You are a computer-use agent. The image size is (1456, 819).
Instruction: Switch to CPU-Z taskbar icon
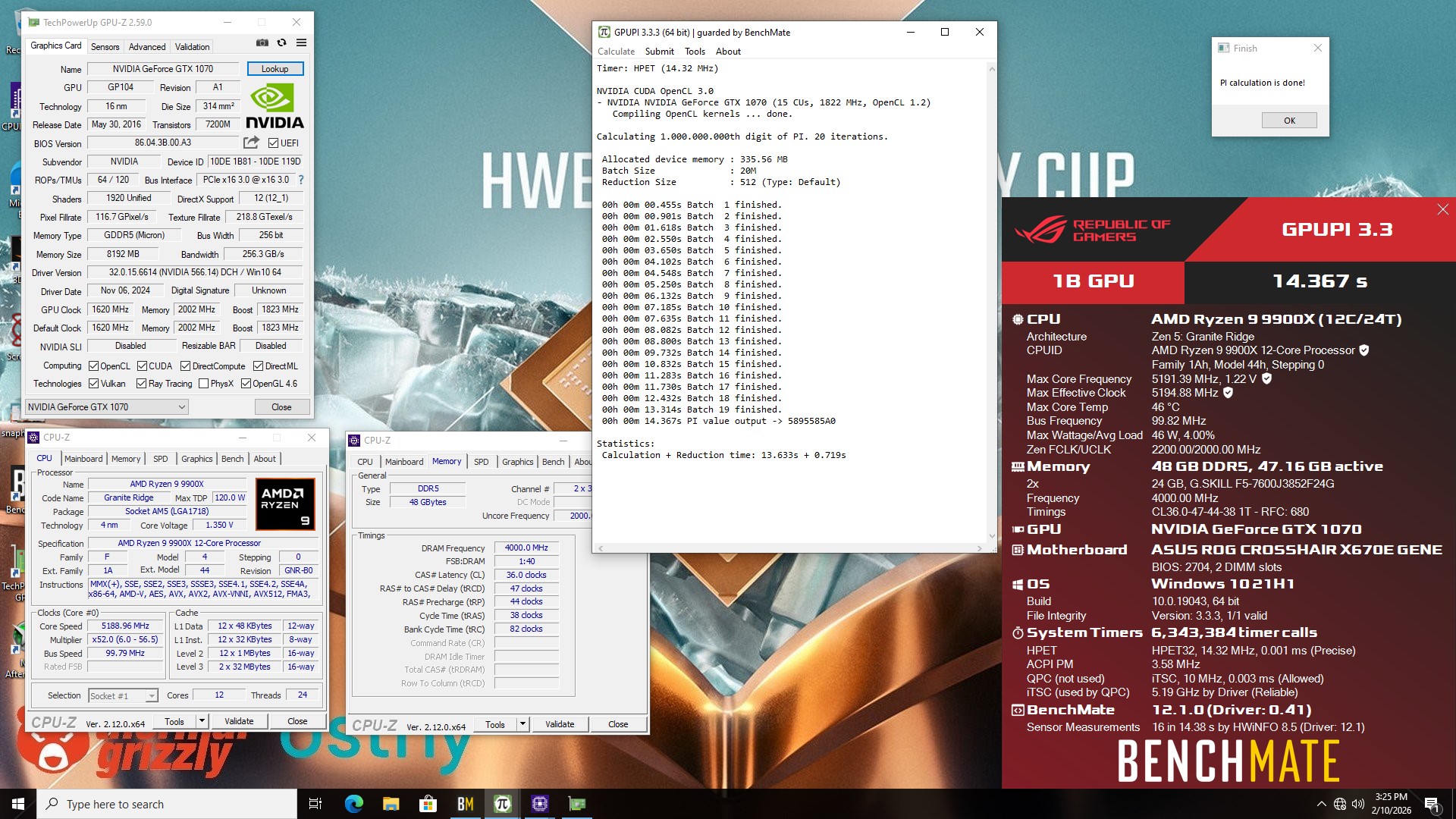pos(539,804)
